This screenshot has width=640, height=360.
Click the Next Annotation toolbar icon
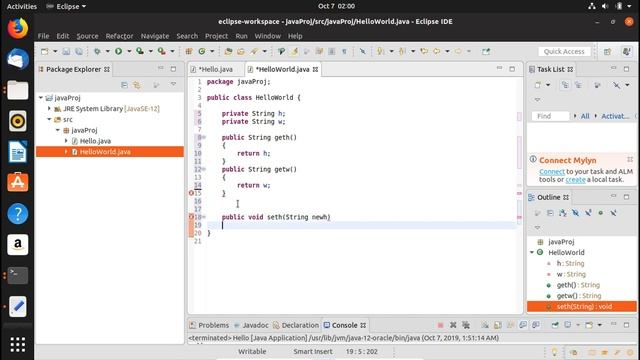381,51
